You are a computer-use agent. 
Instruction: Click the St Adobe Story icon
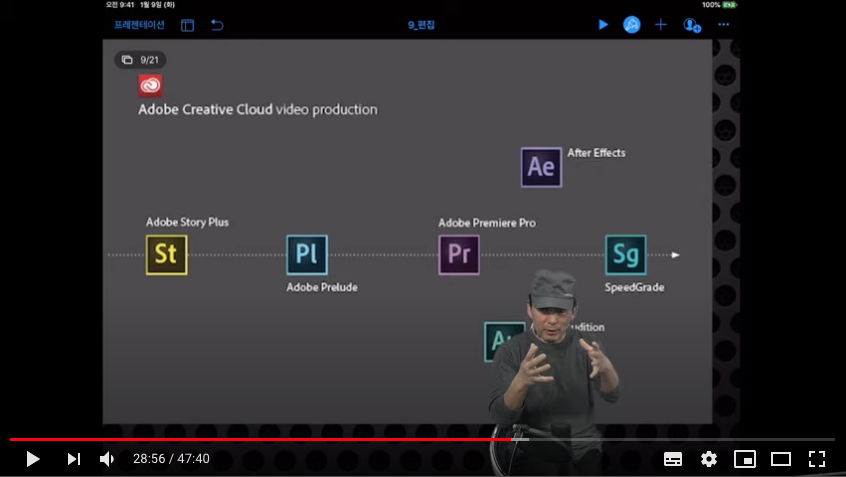pos(167,255)
